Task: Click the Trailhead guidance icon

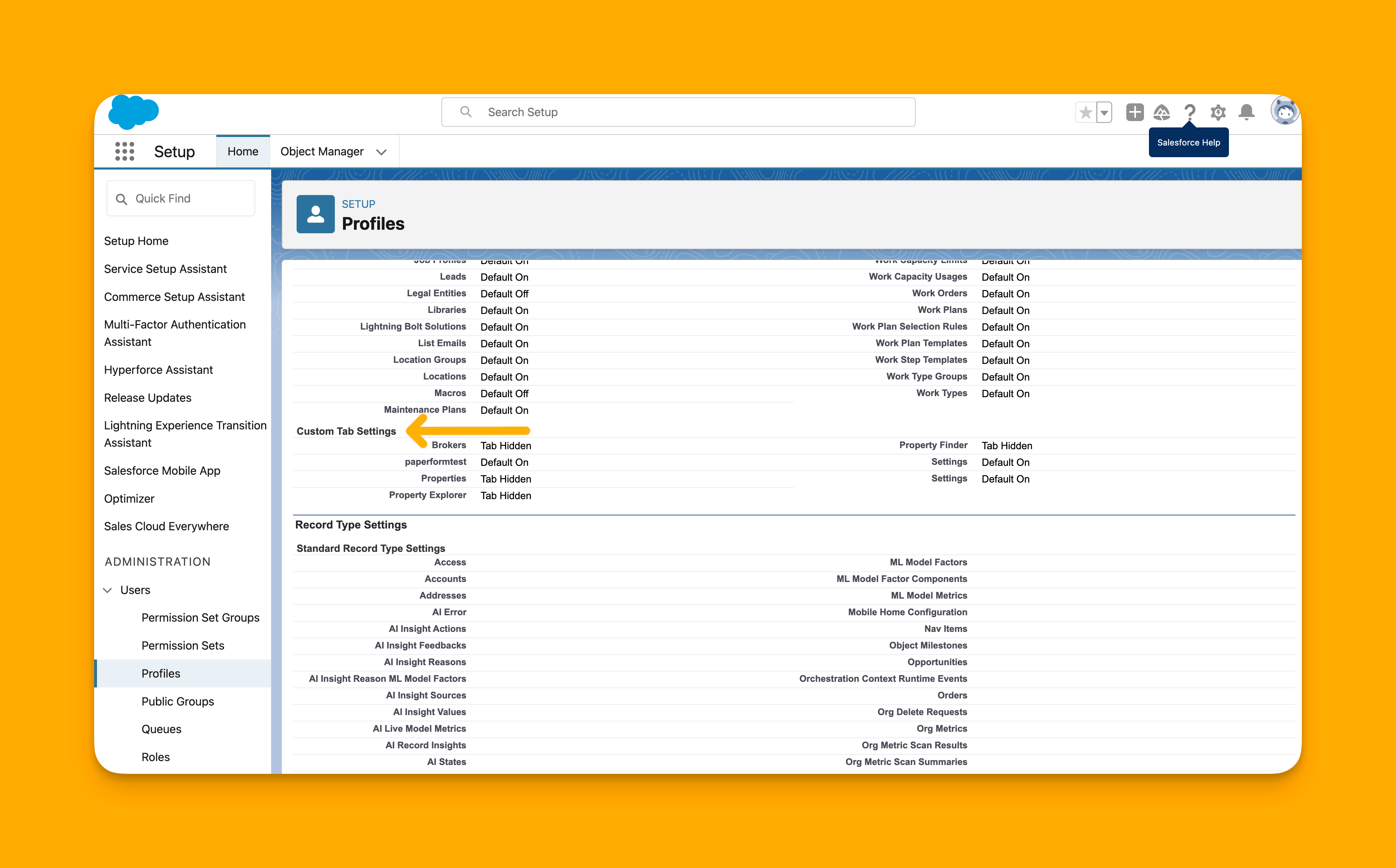Action: pos(1162,113)
